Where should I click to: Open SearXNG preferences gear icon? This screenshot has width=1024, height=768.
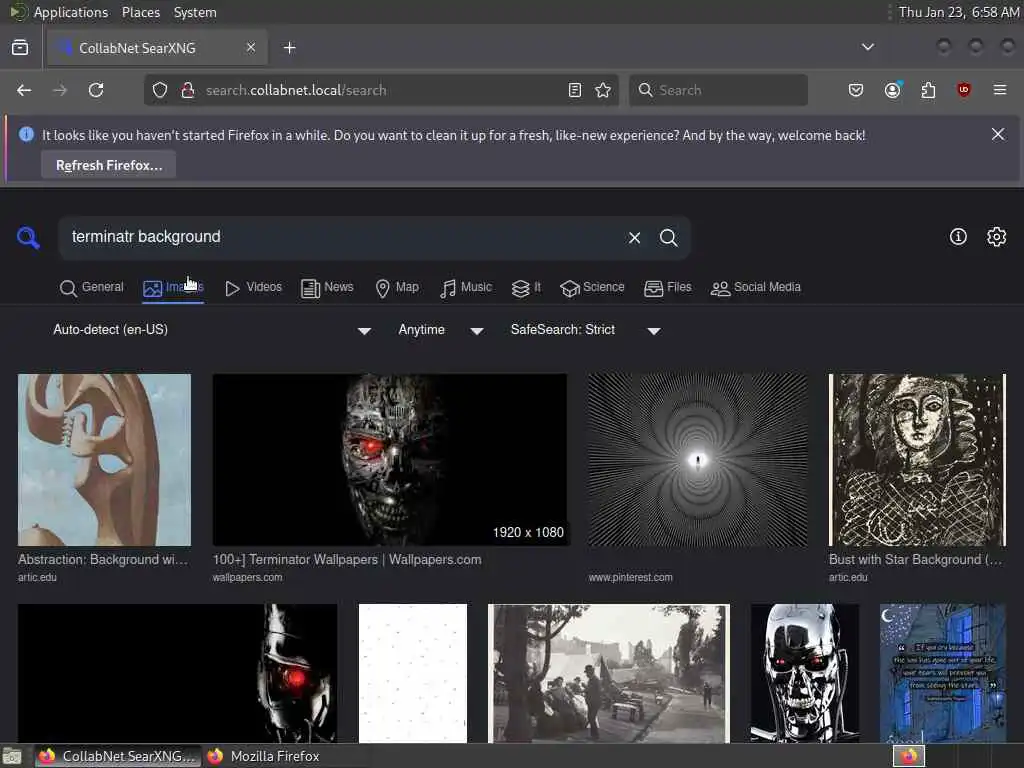(996, 236)
